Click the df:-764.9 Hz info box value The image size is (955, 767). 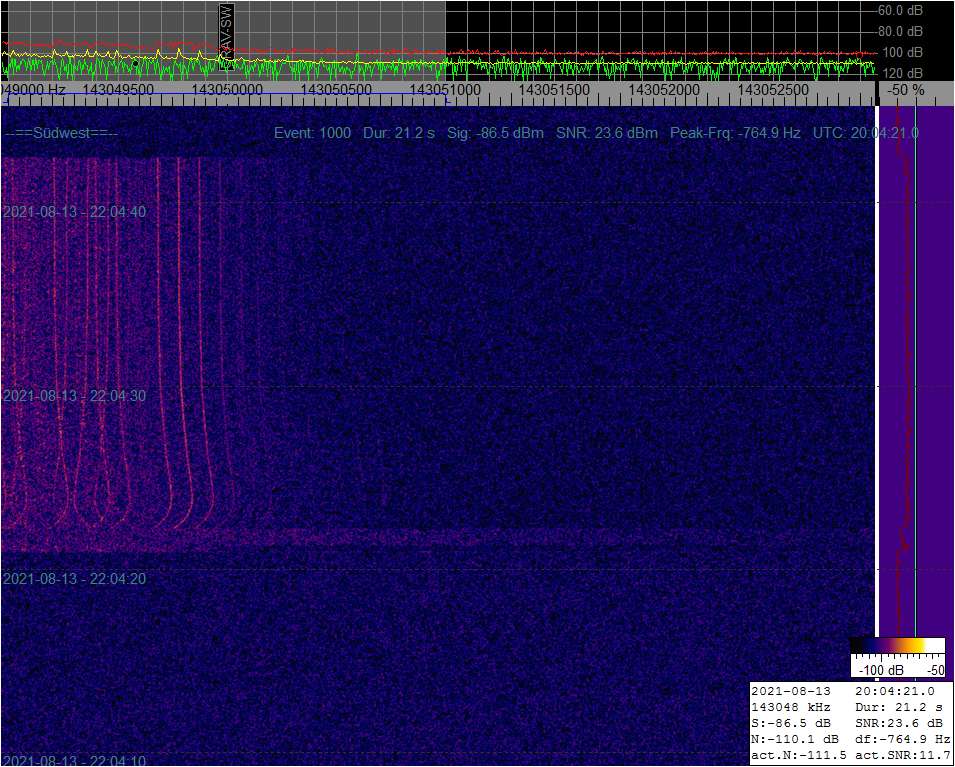tap(903, 740)
